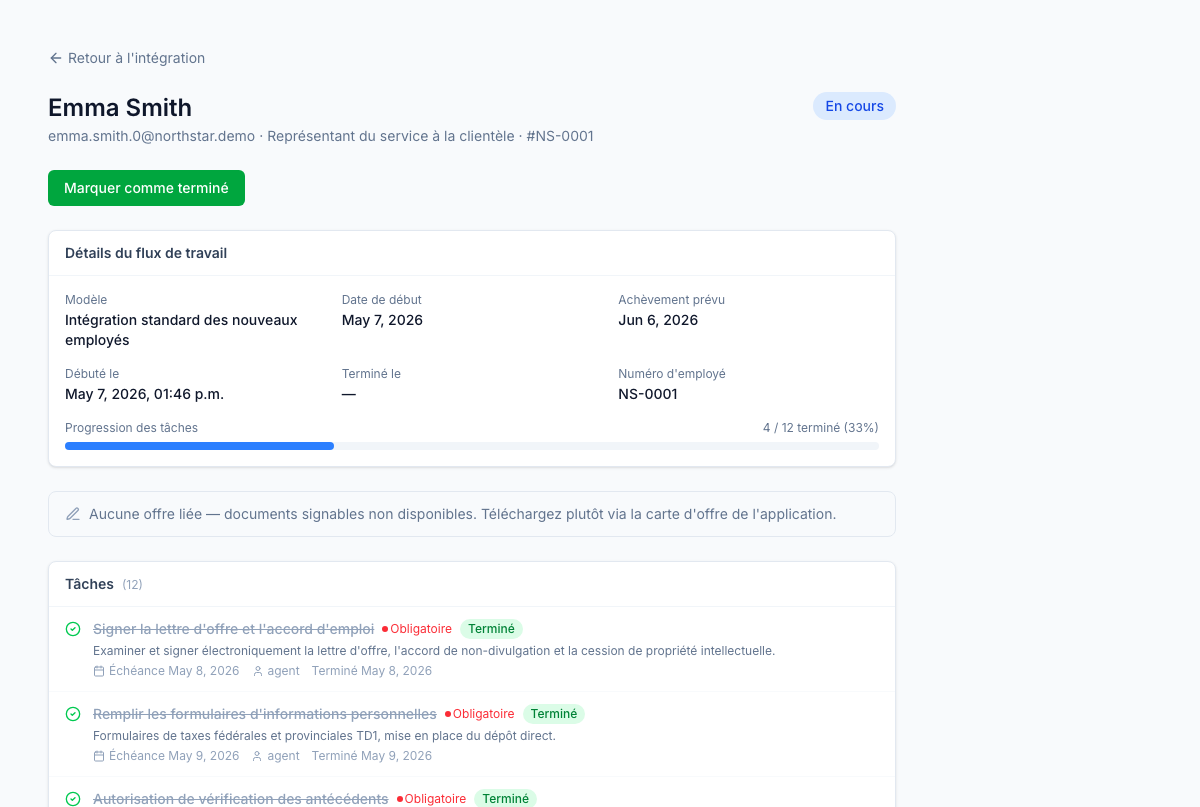Toggle check circle for Remplir les formulaires
The image size is (1200, 807).
point(73,714)
